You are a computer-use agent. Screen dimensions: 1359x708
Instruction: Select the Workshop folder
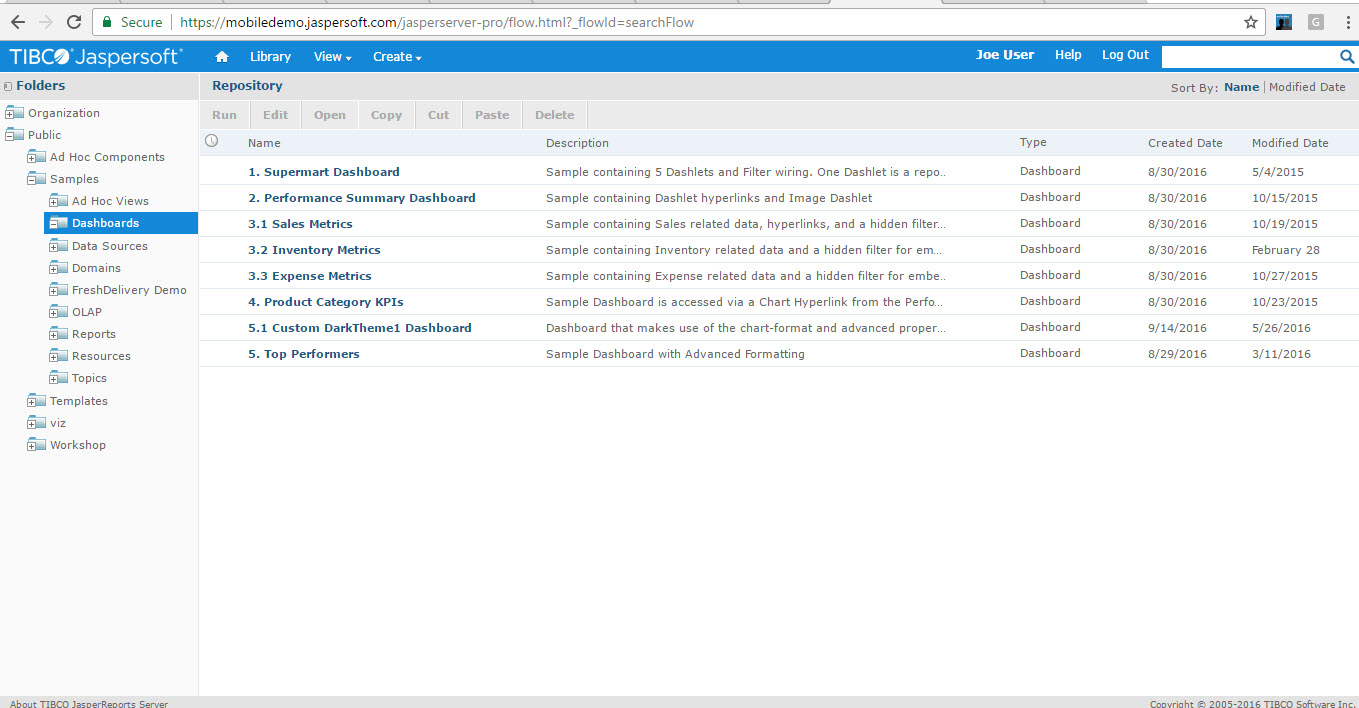click(x=78, y=445)
